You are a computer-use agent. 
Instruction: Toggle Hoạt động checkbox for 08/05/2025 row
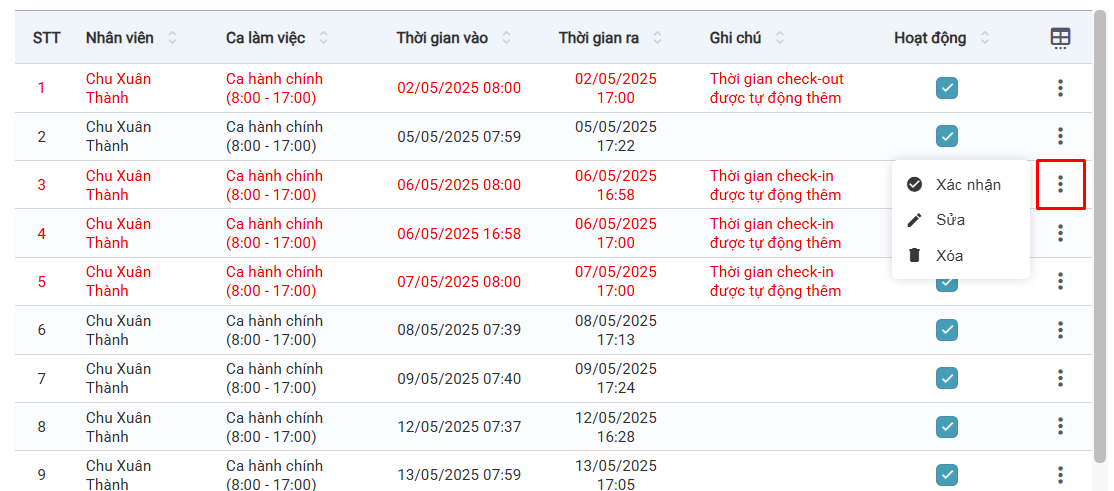coord(947,330)
